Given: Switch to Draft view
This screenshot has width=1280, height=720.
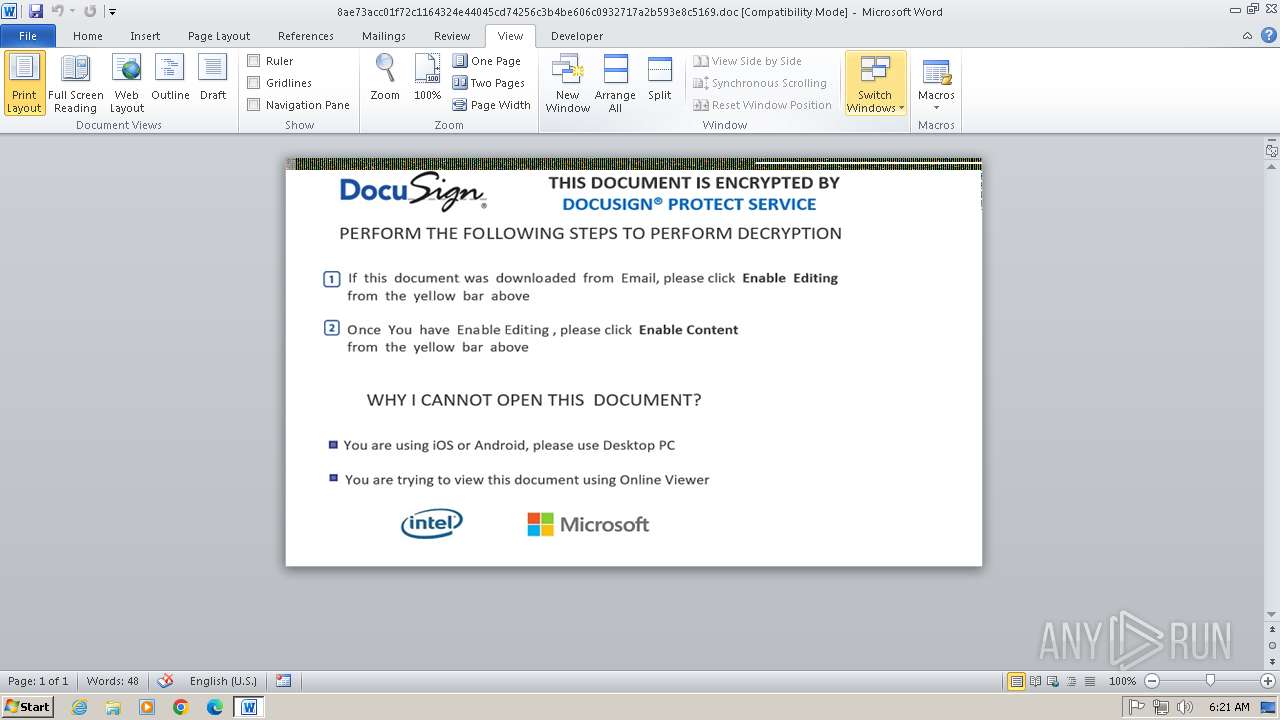Looking at the screenshot, I should pos(213,78).
